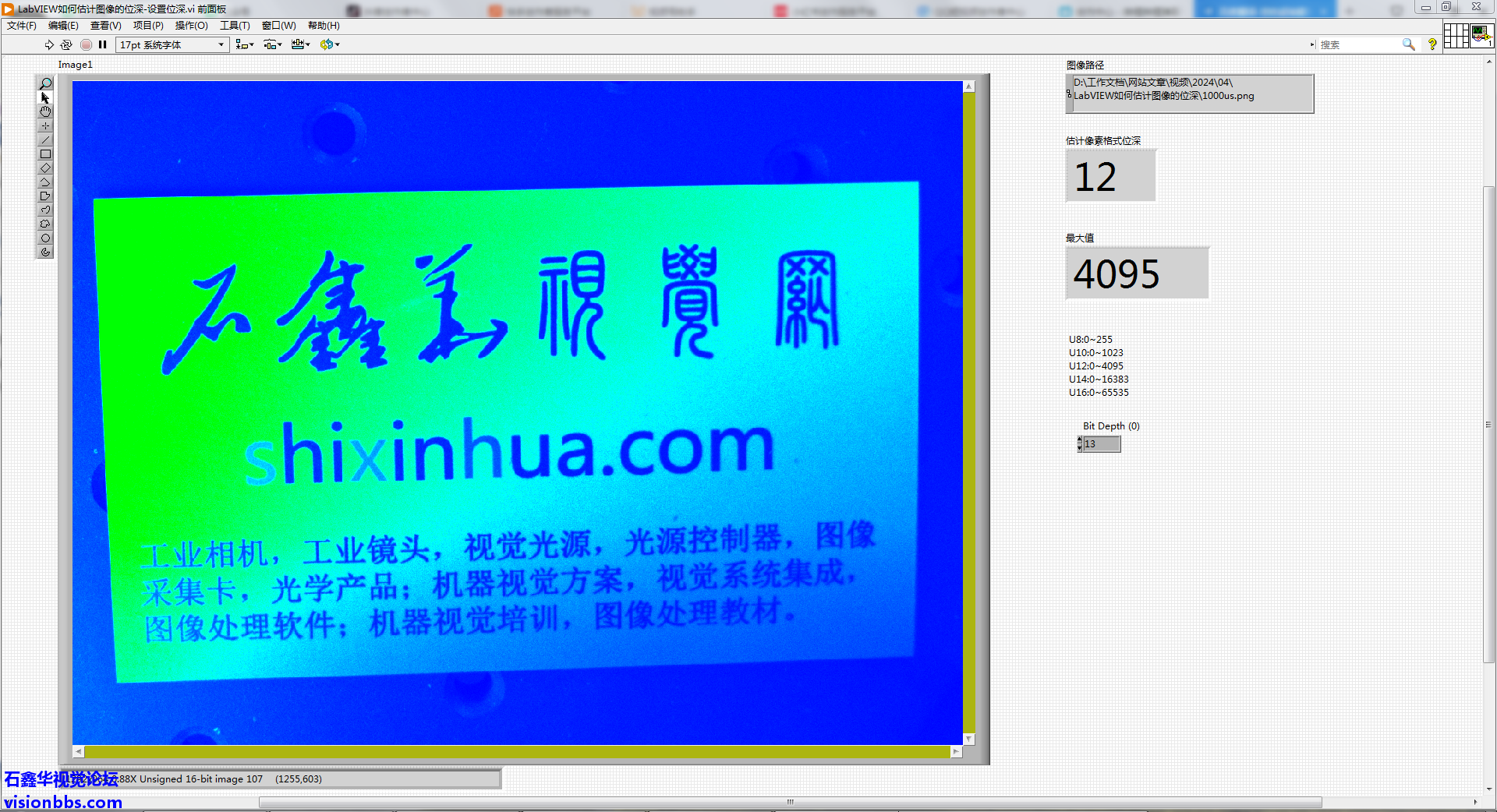Pause the running VI
Viewport: 1497px width, 812px height.
102,45
